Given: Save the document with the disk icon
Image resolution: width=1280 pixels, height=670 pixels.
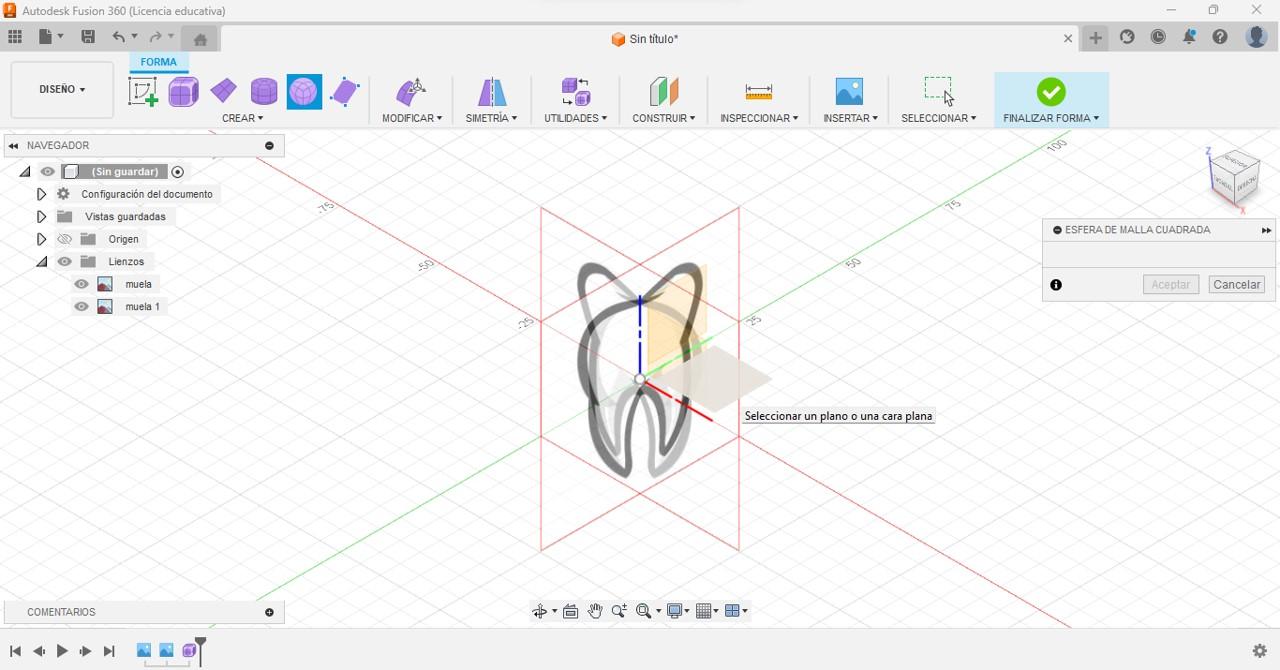Looking at the screenshot, I should [88, 37].
